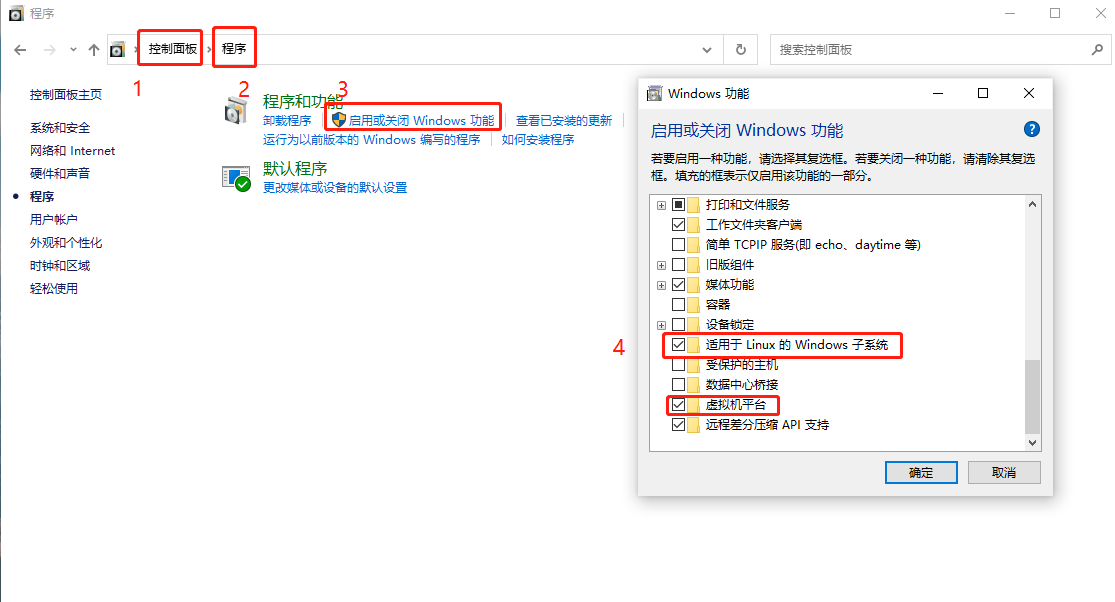
Task: Click the Windows 功能 dialog title icon
Action: 654,94
